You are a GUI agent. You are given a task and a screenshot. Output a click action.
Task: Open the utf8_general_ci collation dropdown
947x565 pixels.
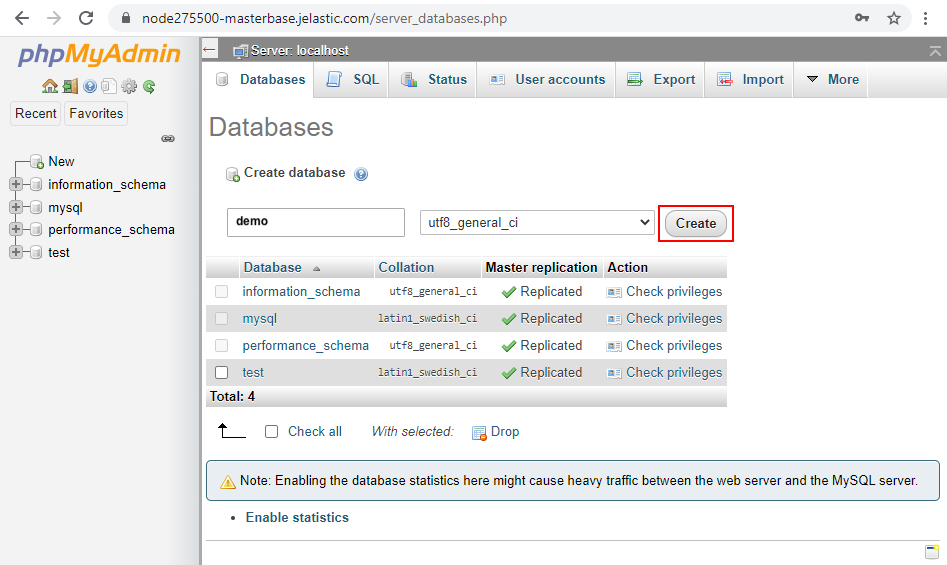point(538,223)
